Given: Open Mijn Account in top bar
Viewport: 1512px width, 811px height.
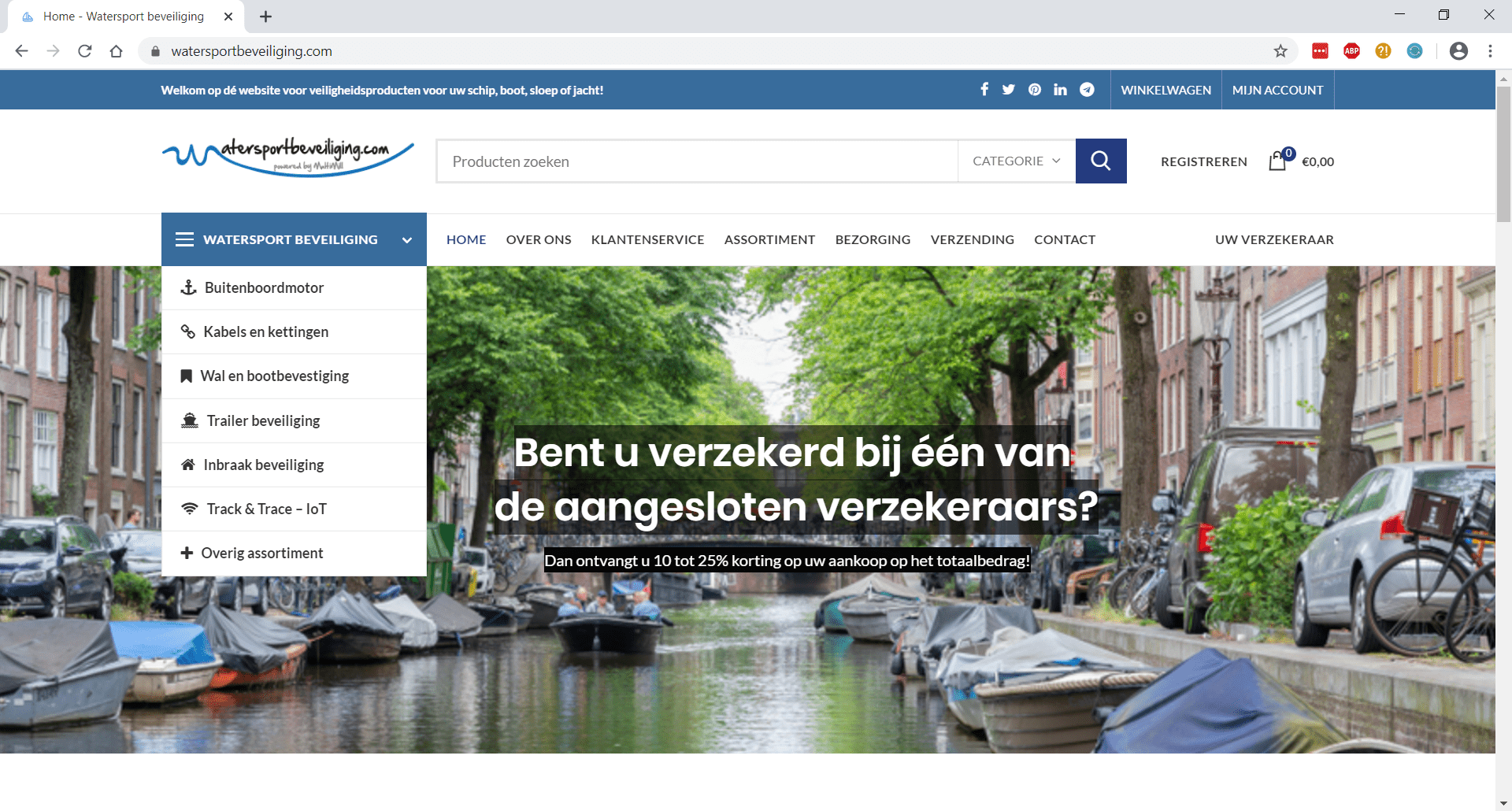Looking at the screenshot, I should (1277, 90).
